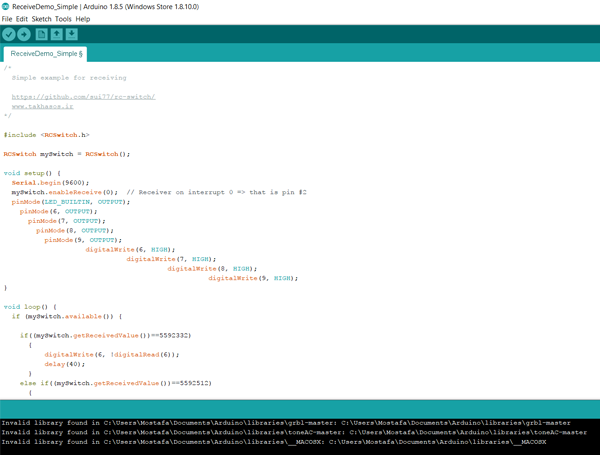This screenshot has height=455, width=600.
Task: Create a new sketch using the toolbar icon
Action: tap(42, 34)
